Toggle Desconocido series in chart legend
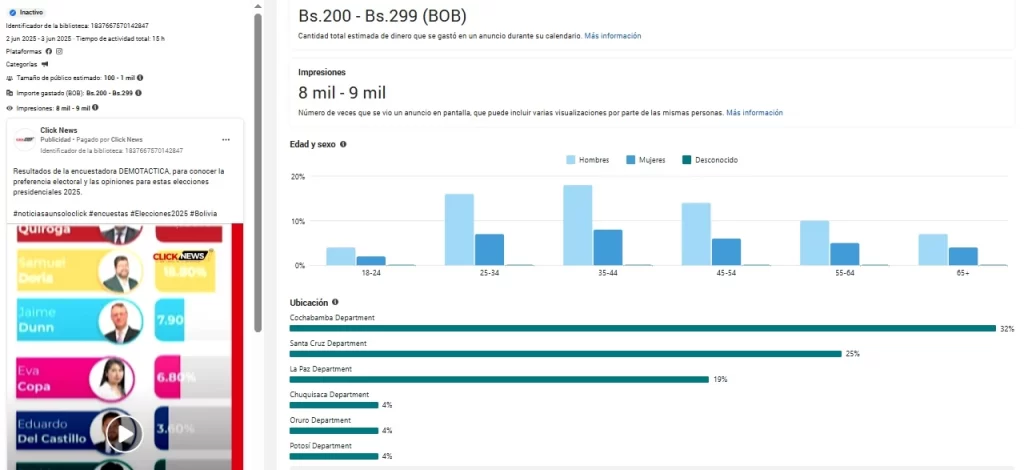The height and width of the screenshot is (470, 1024). coord(710,160)
